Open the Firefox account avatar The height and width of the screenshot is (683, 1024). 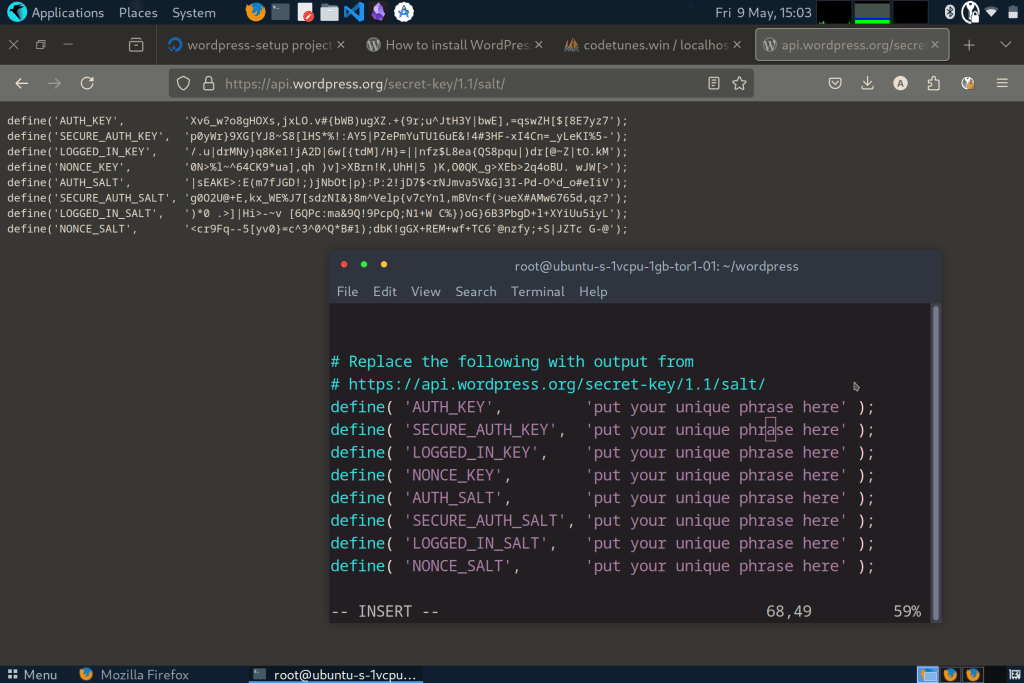coord(901,83)
